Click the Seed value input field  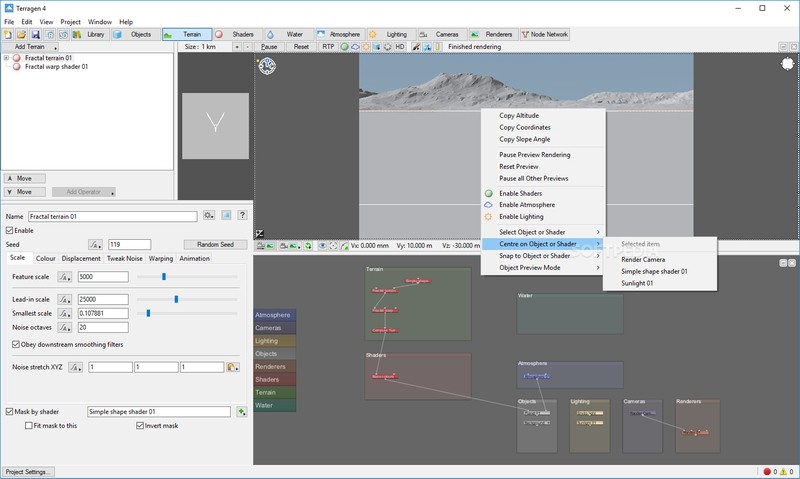point(129,244)
